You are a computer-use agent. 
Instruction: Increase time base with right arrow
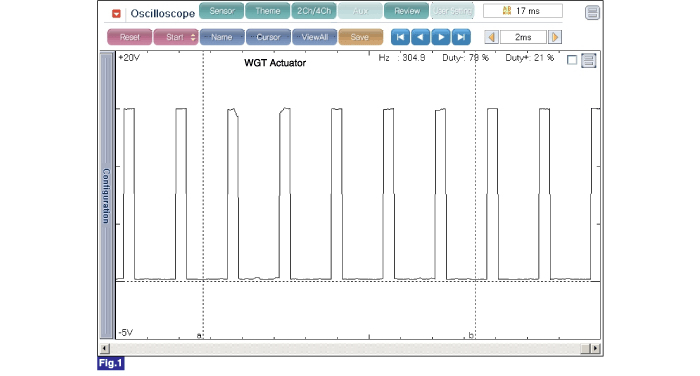point(555,37)
